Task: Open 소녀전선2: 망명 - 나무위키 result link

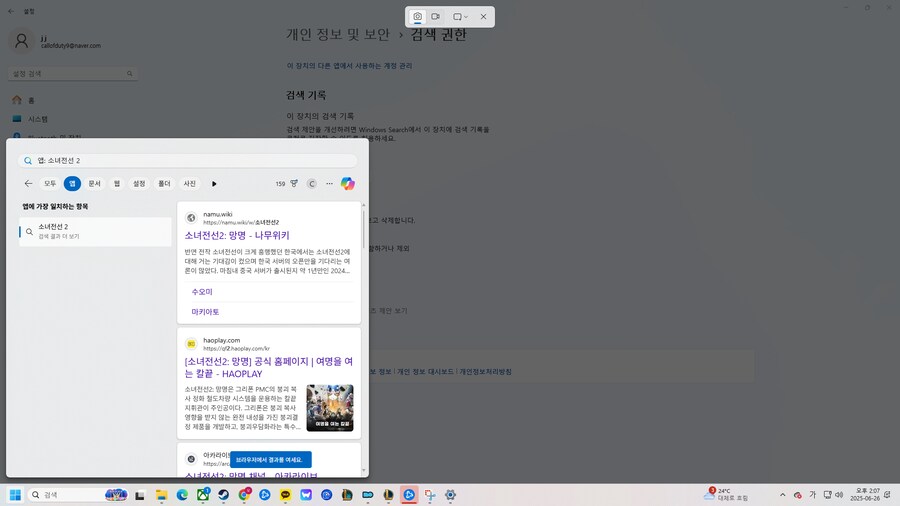Action: 237,235
